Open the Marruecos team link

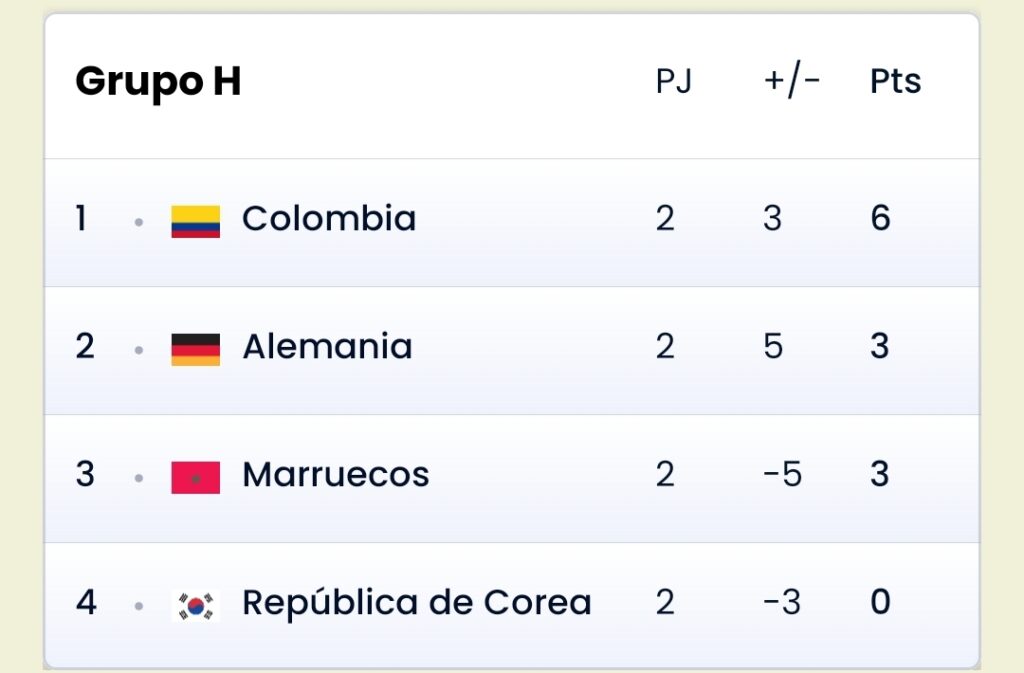(x=336, y=474)
